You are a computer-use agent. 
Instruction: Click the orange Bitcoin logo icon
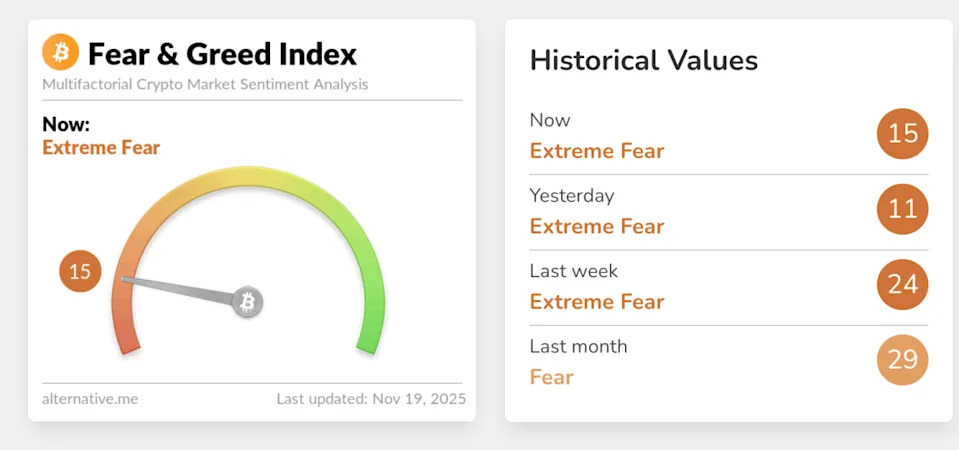tap(61, 52)
